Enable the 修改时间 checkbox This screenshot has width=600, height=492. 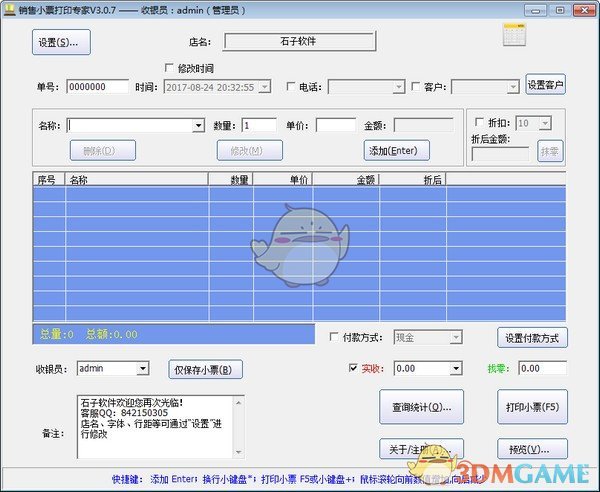coord(169,68)
